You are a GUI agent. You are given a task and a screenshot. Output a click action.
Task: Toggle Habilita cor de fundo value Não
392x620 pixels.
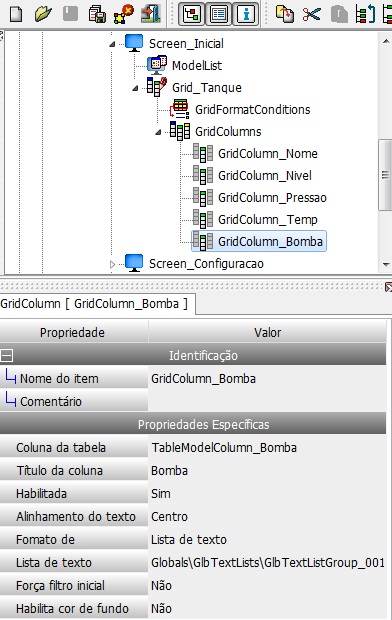pyautogui.click(x=267, y=608)
